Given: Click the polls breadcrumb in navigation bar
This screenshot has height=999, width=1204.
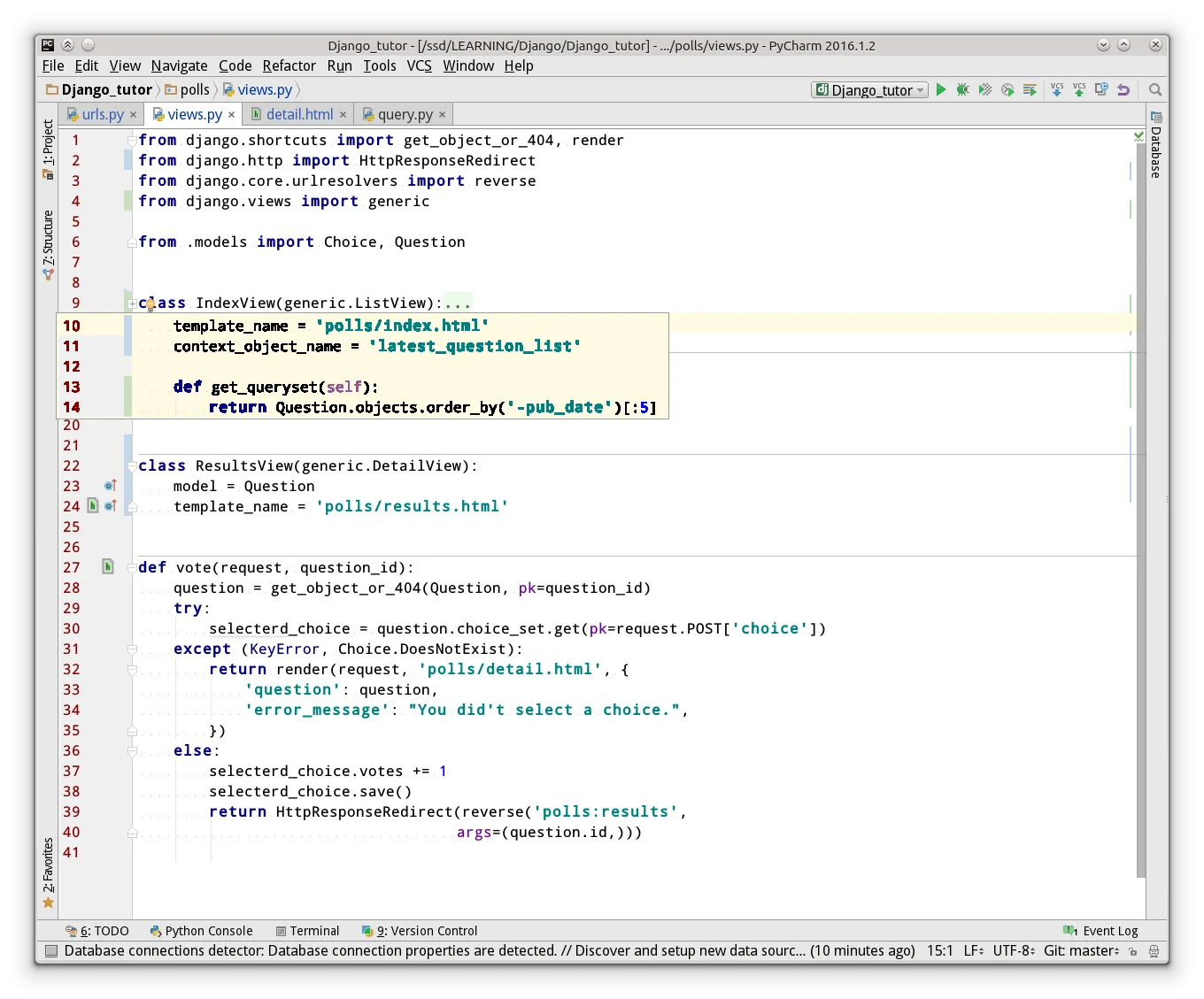Looking at the screenshot, I should click(x=188, y=89).
